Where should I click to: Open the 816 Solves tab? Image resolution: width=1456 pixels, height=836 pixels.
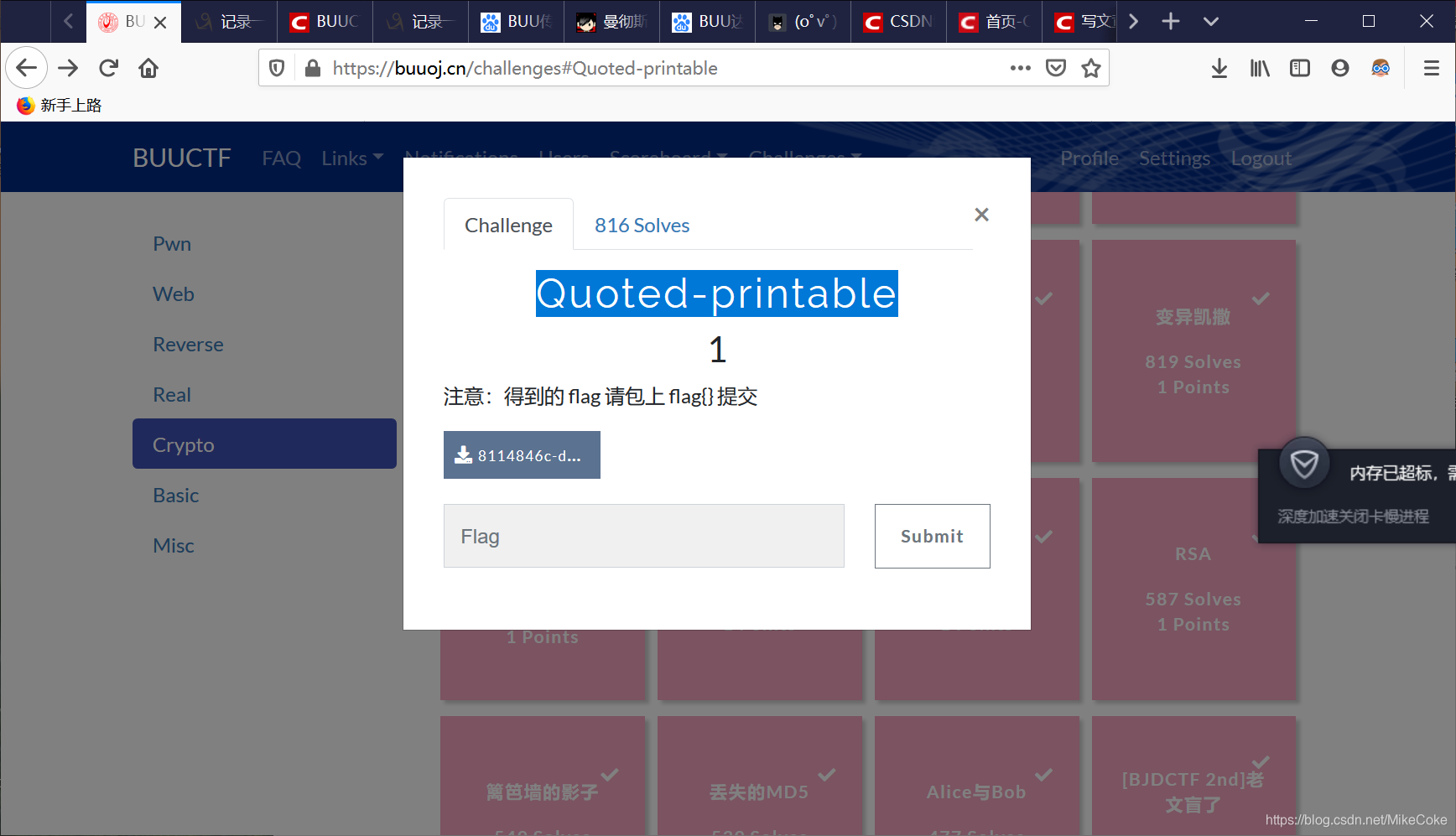(x=642, y=225)
